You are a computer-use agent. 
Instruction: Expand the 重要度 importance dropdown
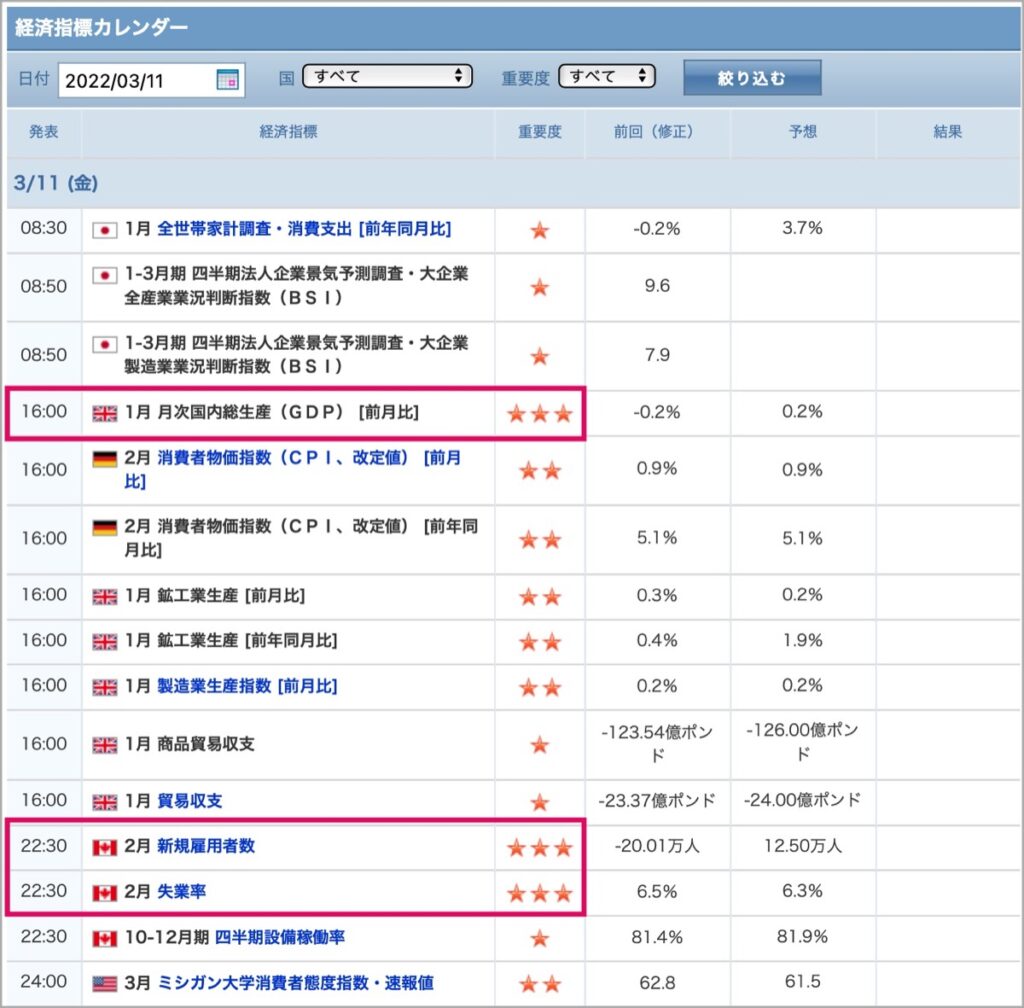click(606, 76)
